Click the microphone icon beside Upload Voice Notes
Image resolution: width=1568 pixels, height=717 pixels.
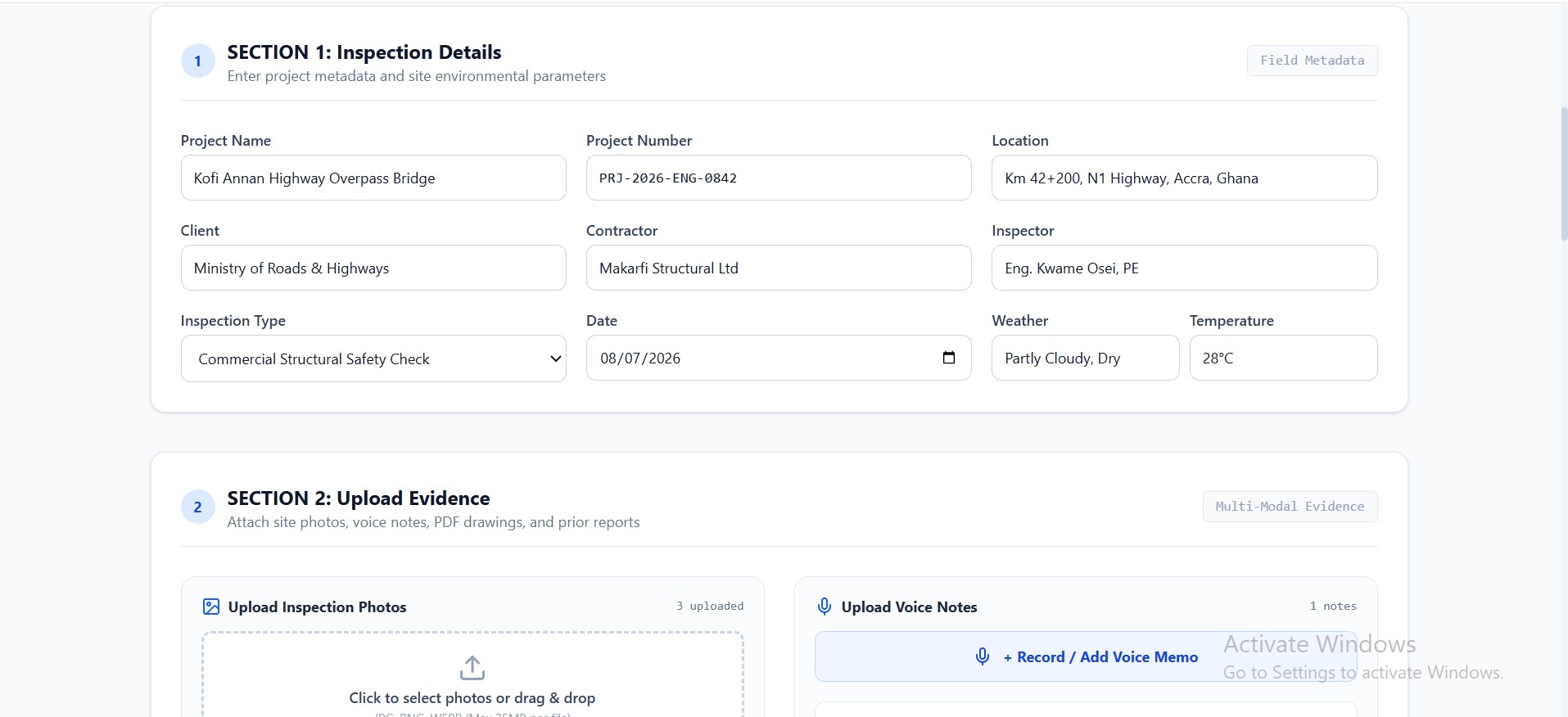(825, 607)
